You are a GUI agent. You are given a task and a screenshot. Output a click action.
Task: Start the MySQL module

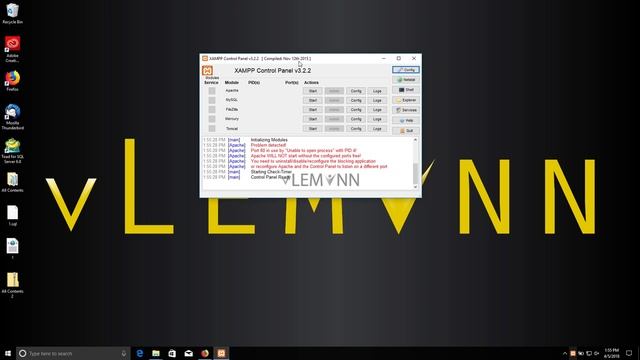click(x=313, y=100)
